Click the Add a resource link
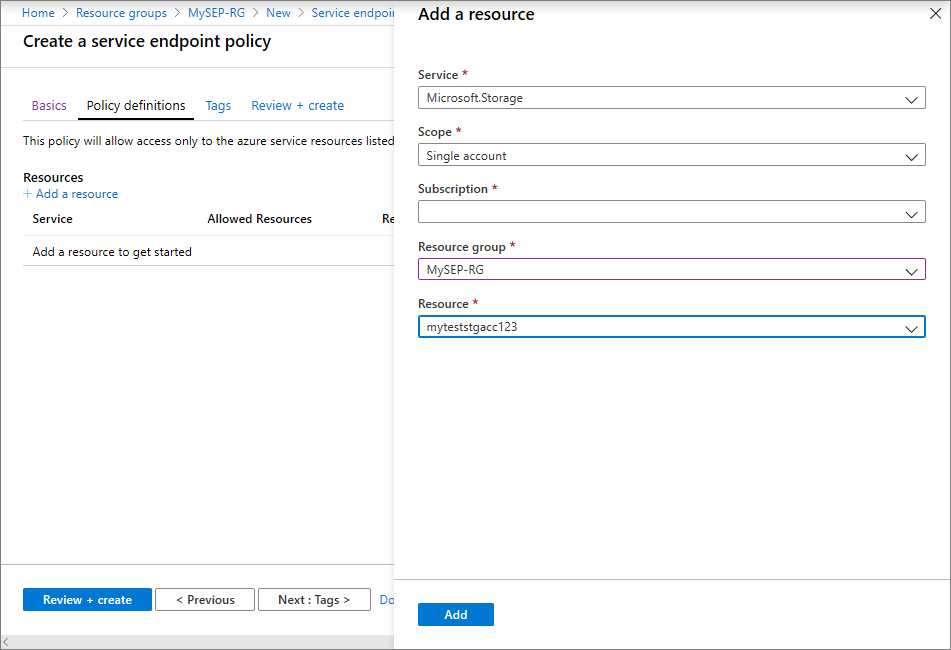 coord(77,193)
